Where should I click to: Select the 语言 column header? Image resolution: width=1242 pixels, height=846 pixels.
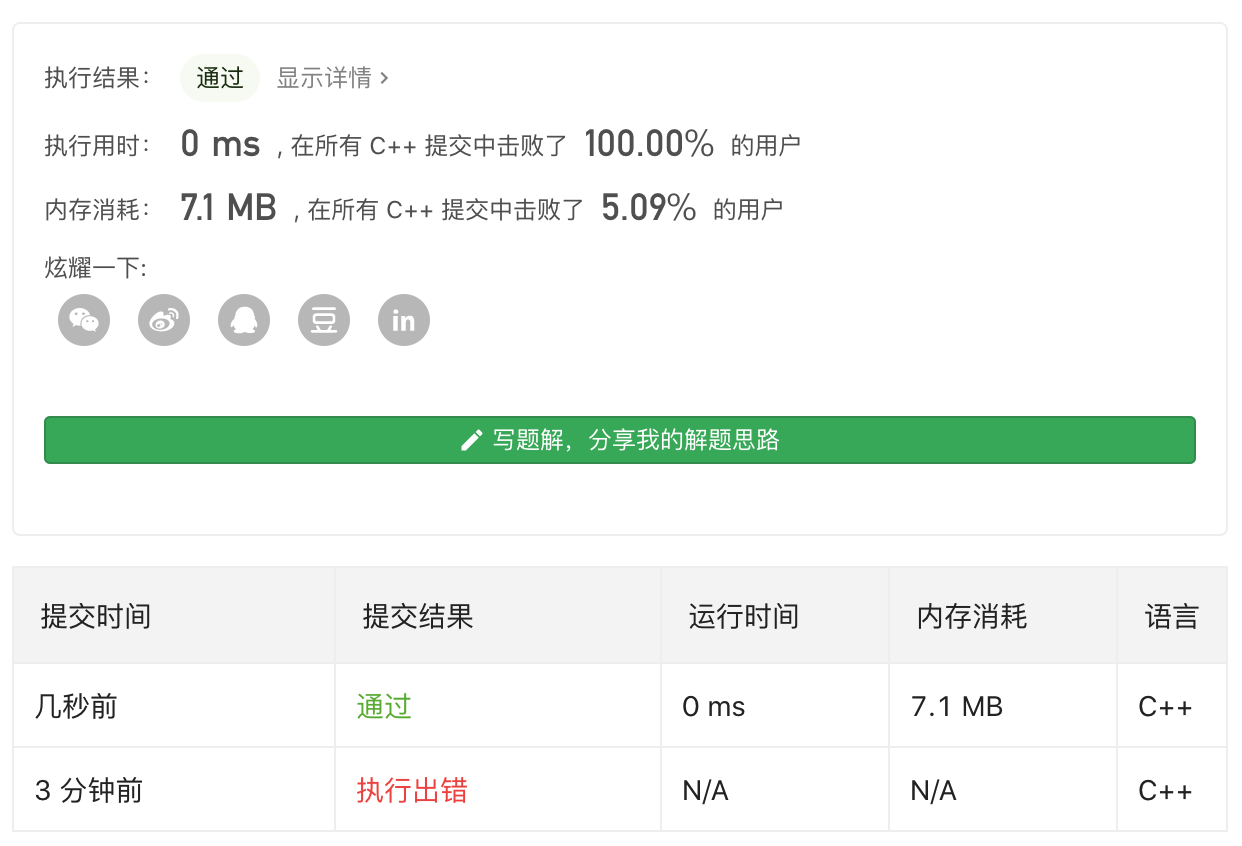(1171, 616)
